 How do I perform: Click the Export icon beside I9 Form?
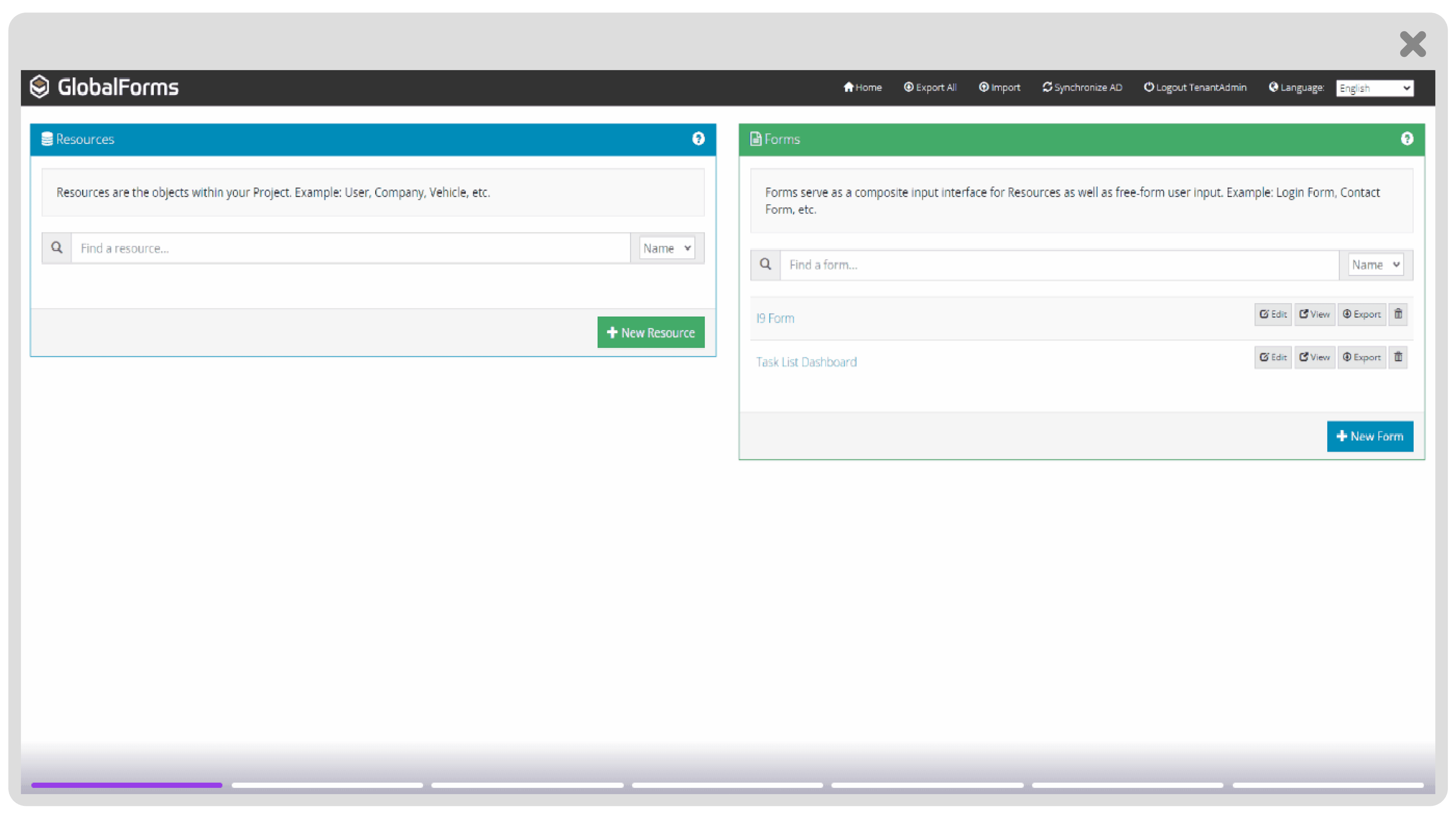click(x=1362, y=314)
